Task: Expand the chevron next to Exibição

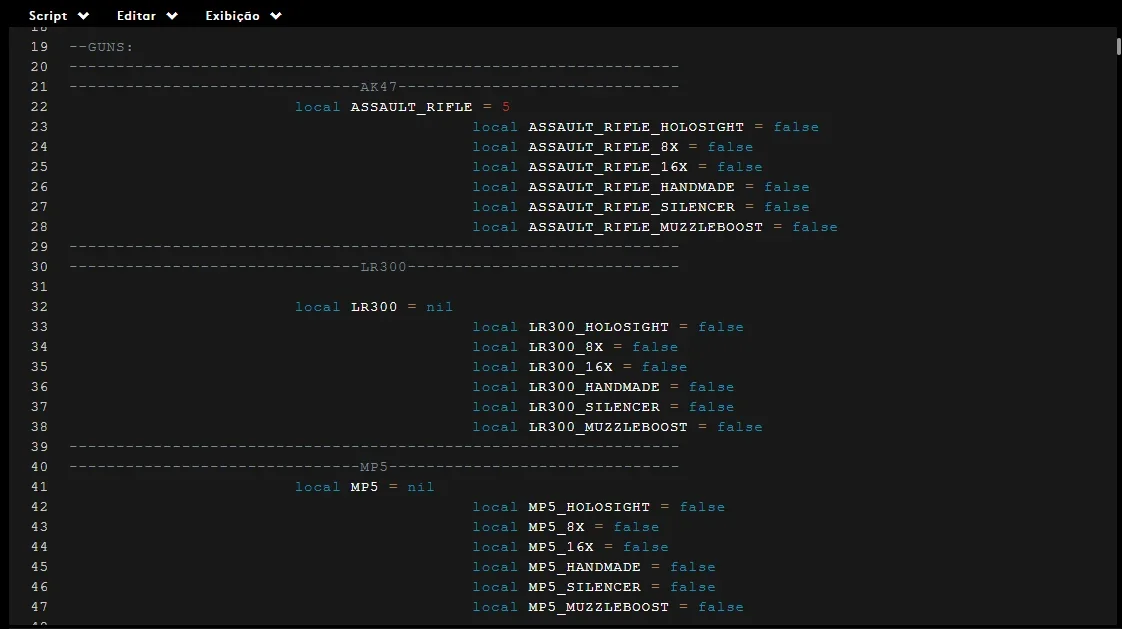Action: click(276, 16)
